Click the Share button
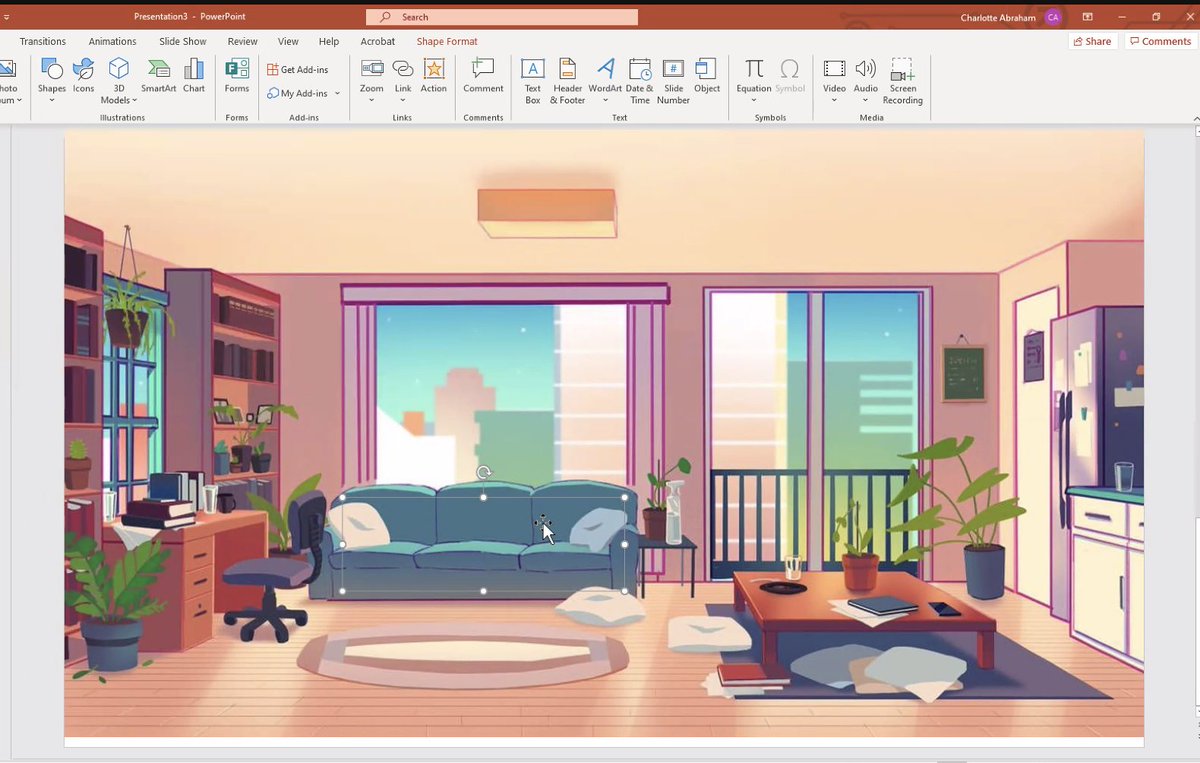Image resolution: width=1200 pixels, height=763 pixels. 1091,41
